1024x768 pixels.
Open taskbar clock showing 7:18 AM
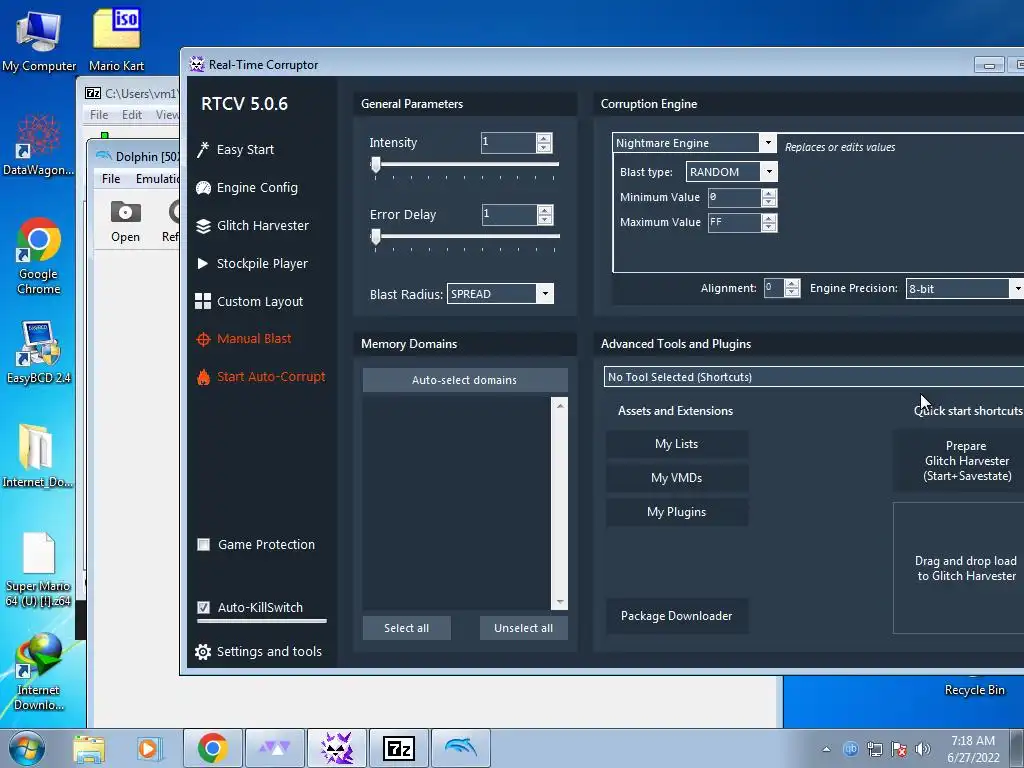(973, 749)
